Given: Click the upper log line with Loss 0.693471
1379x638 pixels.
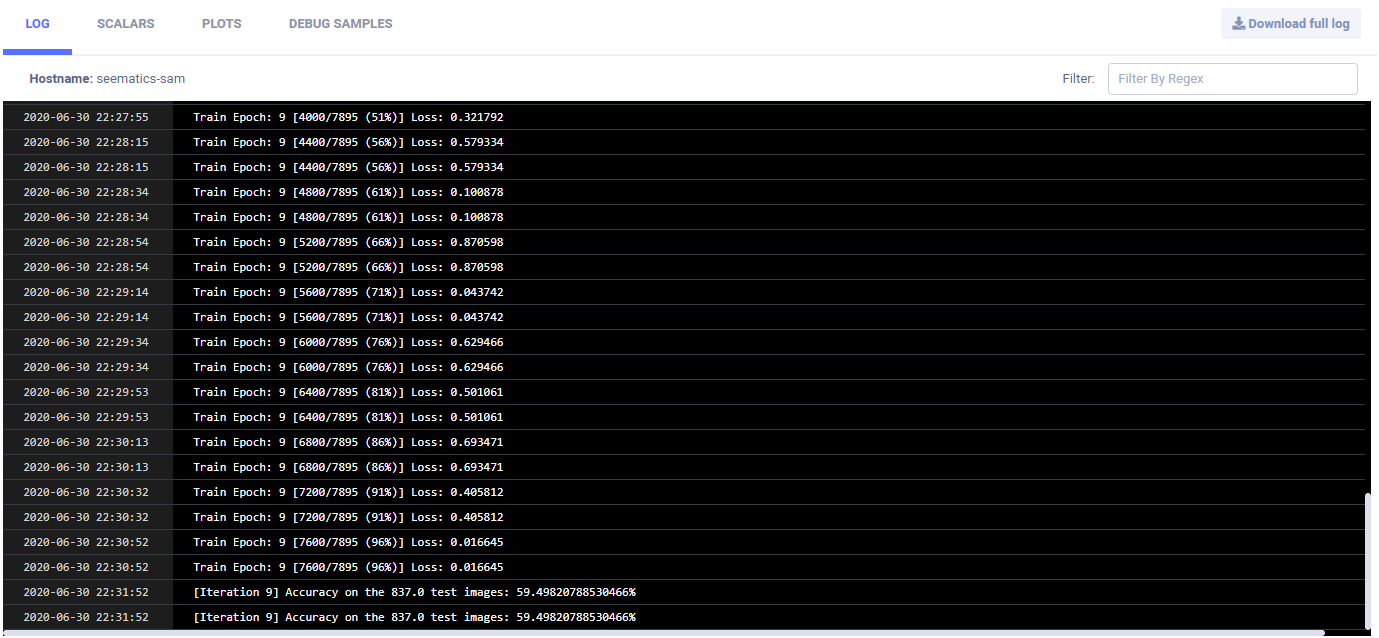Looking at the screenshot, I should click(348, 442).
